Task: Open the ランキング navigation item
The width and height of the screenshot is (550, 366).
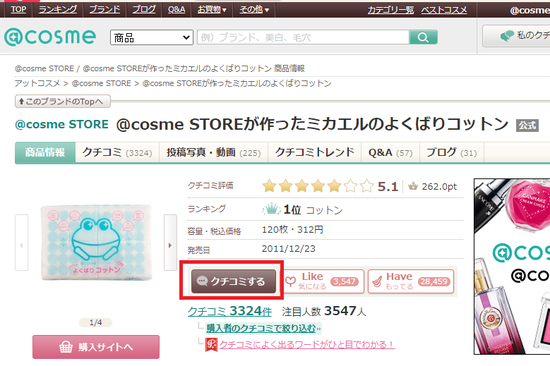Action: click(x=58, y=9)
